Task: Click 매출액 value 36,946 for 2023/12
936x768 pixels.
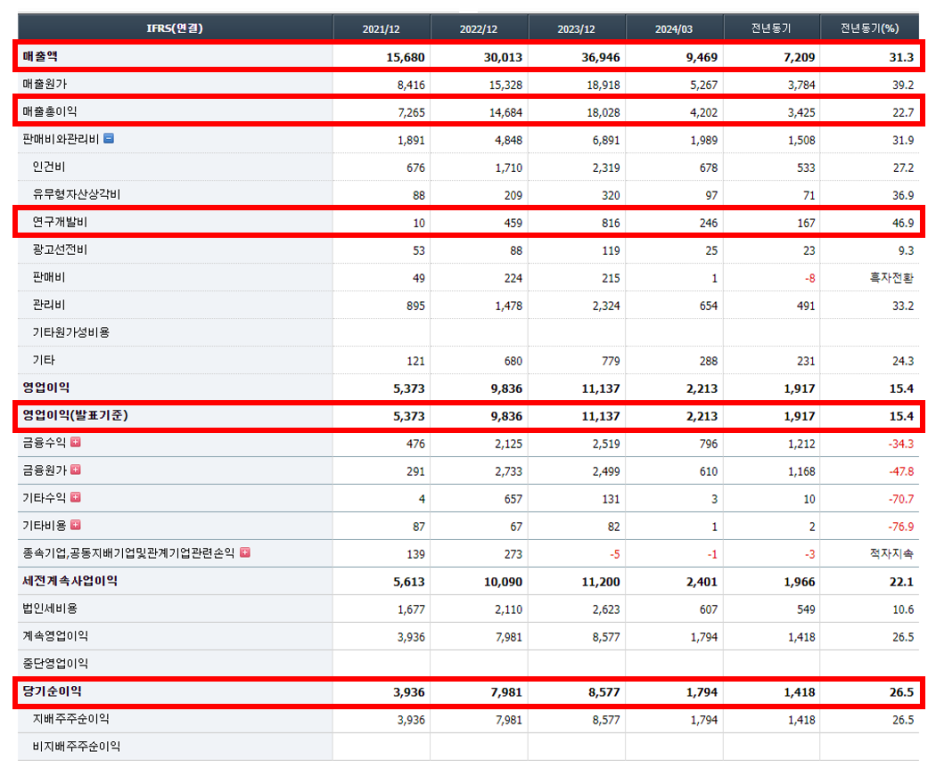Action: [601, 57]
